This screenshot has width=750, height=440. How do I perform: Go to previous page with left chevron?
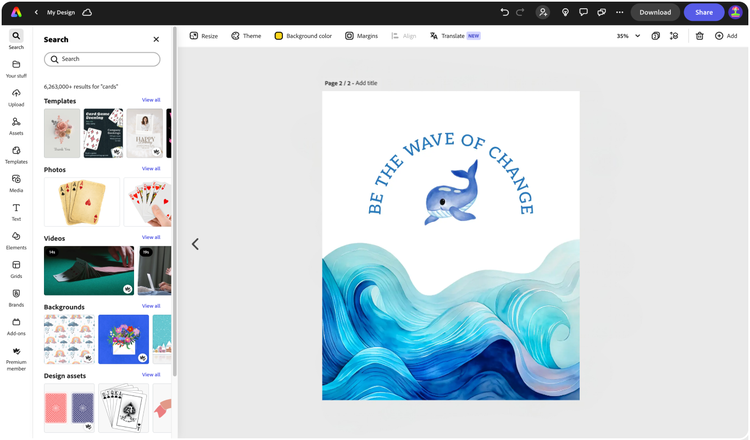click(x=195, y=244)
